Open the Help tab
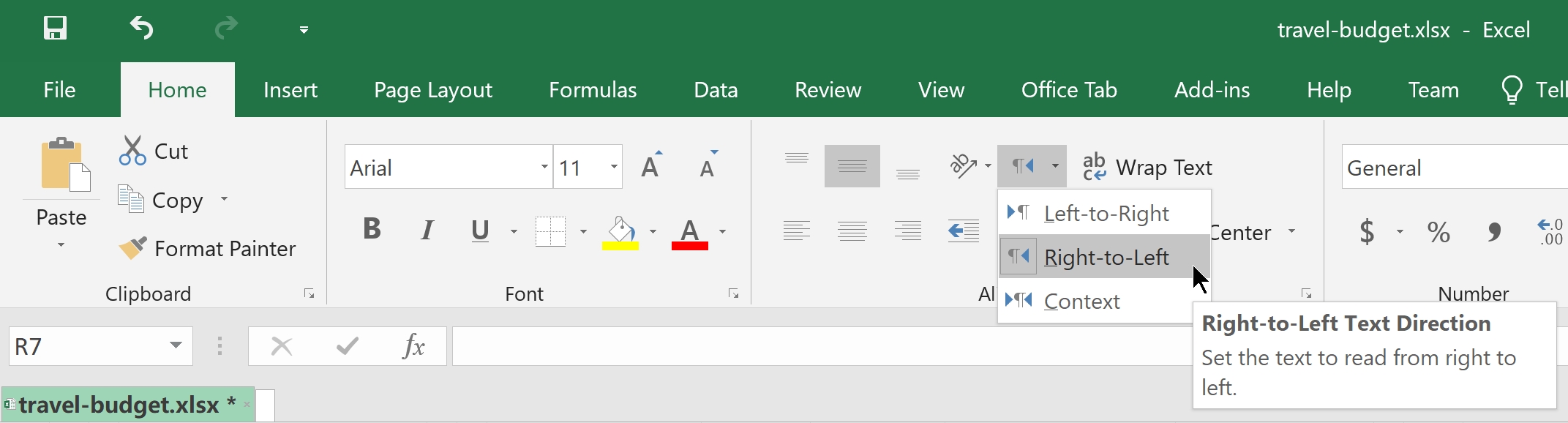Viewport: 1568px width, 423px height. [x=1329, y=90]
